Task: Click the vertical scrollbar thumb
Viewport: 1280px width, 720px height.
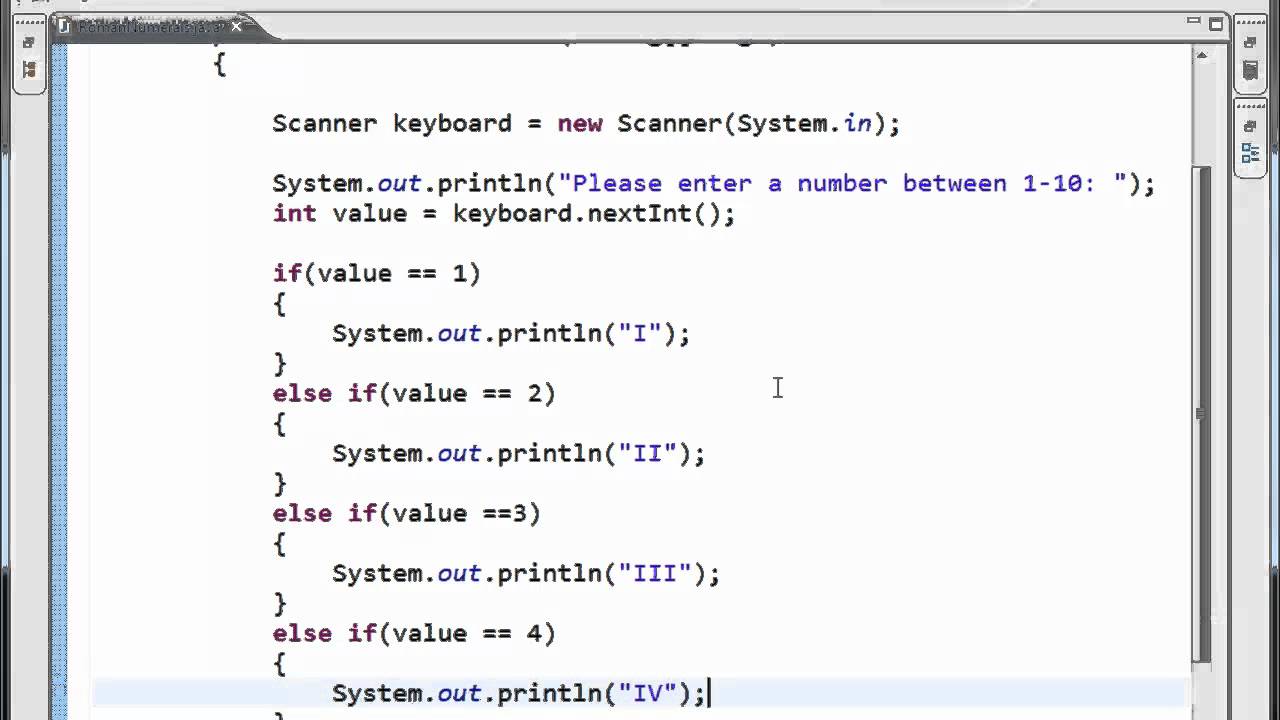Action: pyautogui.click(x=1201, y=412)
